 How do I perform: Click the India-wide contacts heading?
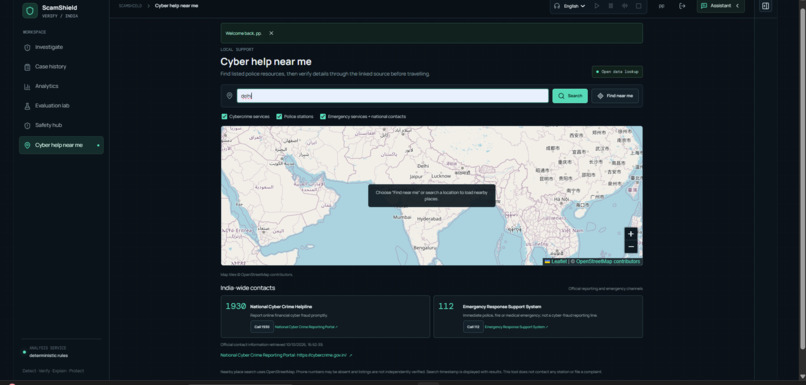[x=248, y=288]
